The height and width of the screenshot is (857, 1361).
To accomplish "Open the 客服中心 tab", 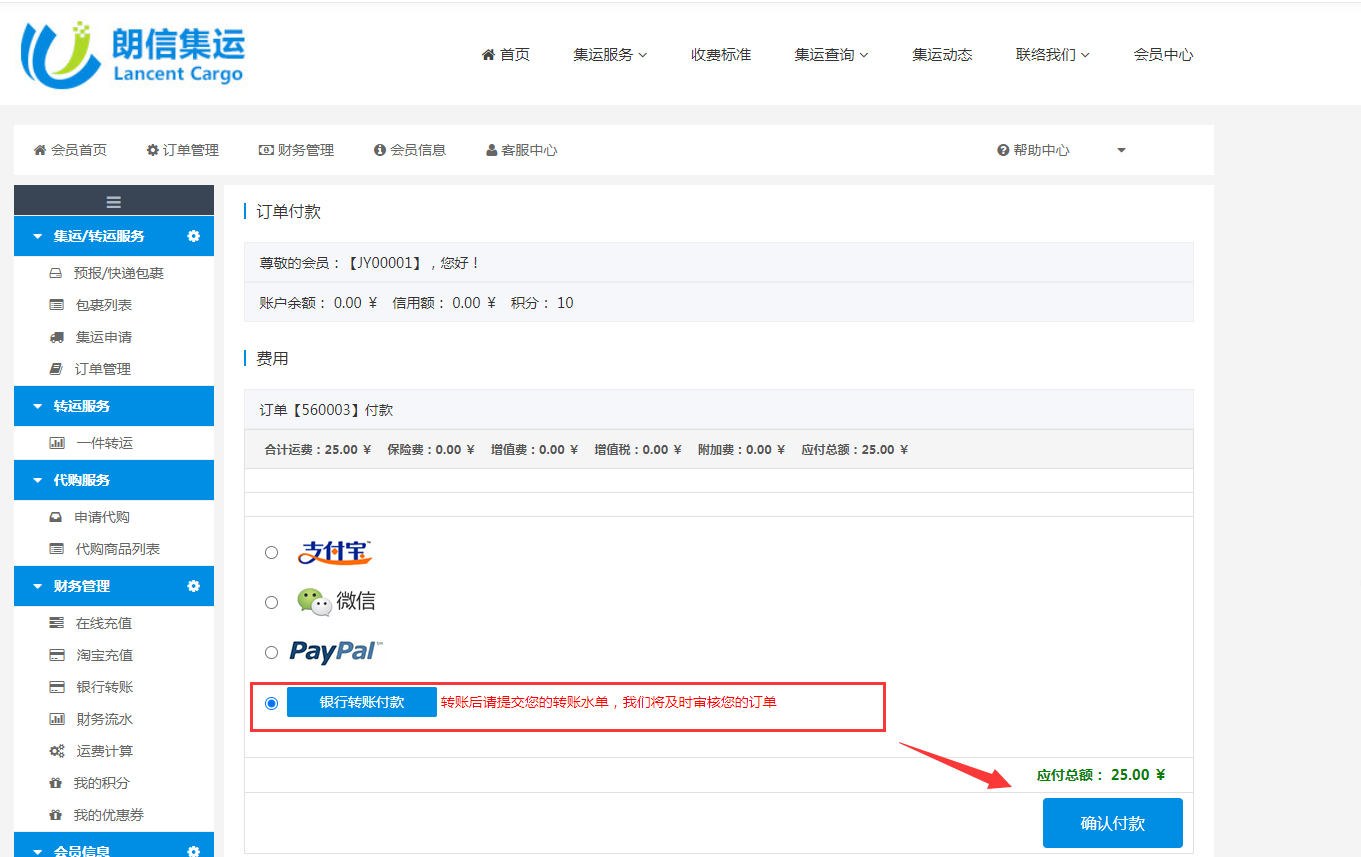I will (521, 150).
